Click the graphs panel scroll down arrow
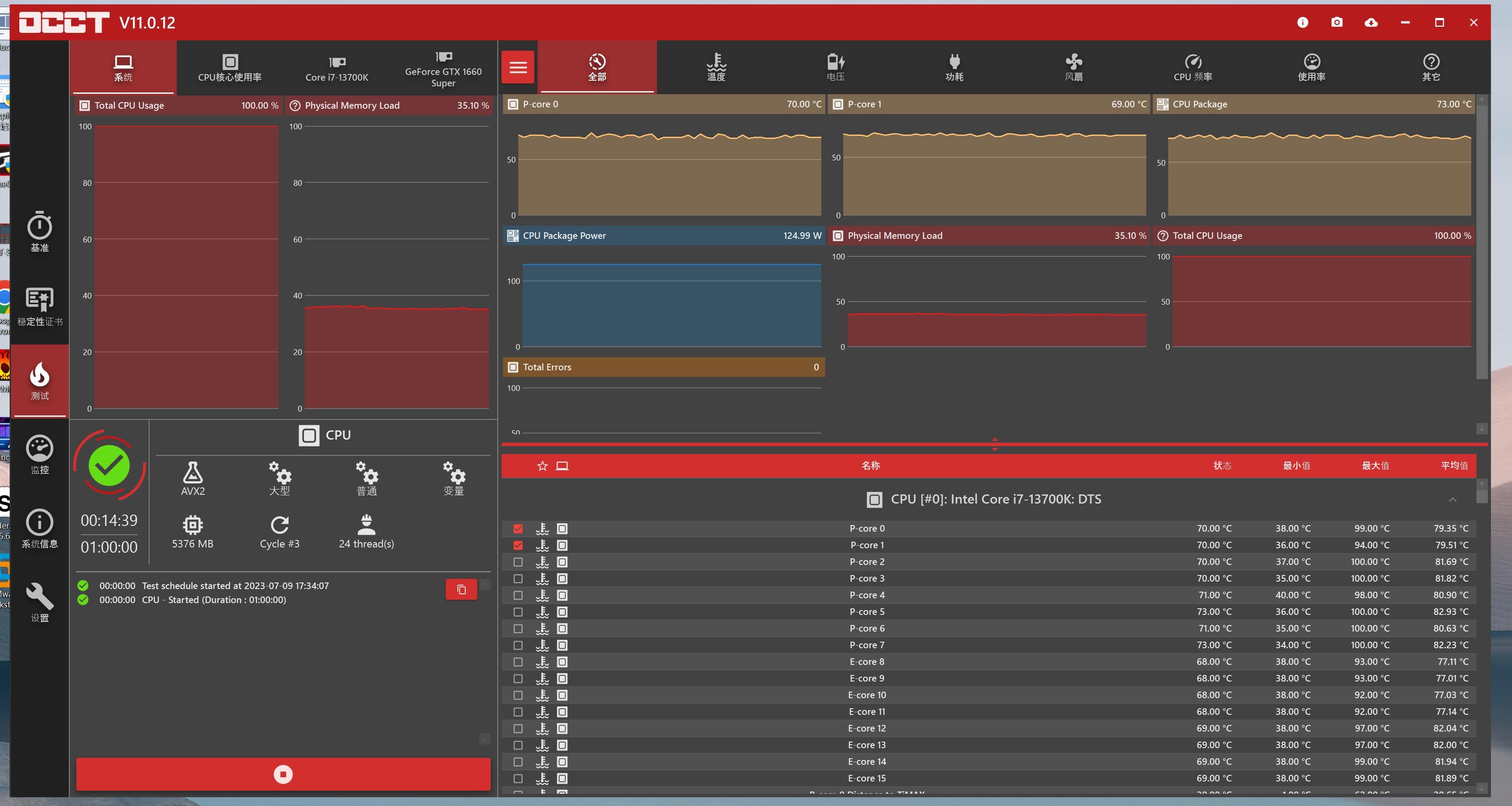 pyautogui.click(x=1481, y=429)
